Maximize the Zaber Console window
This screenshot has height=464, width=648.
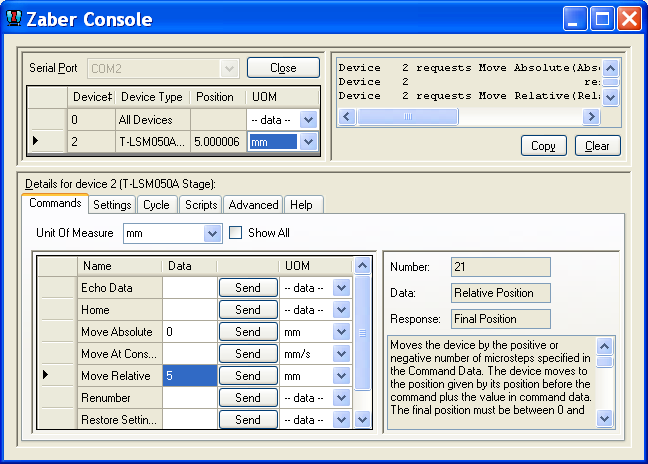tap(602, 19)
